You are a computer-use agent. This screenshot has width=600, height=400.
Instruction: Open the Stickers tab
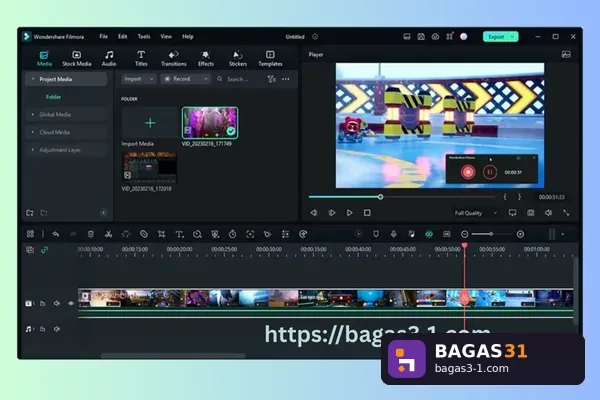238,59
